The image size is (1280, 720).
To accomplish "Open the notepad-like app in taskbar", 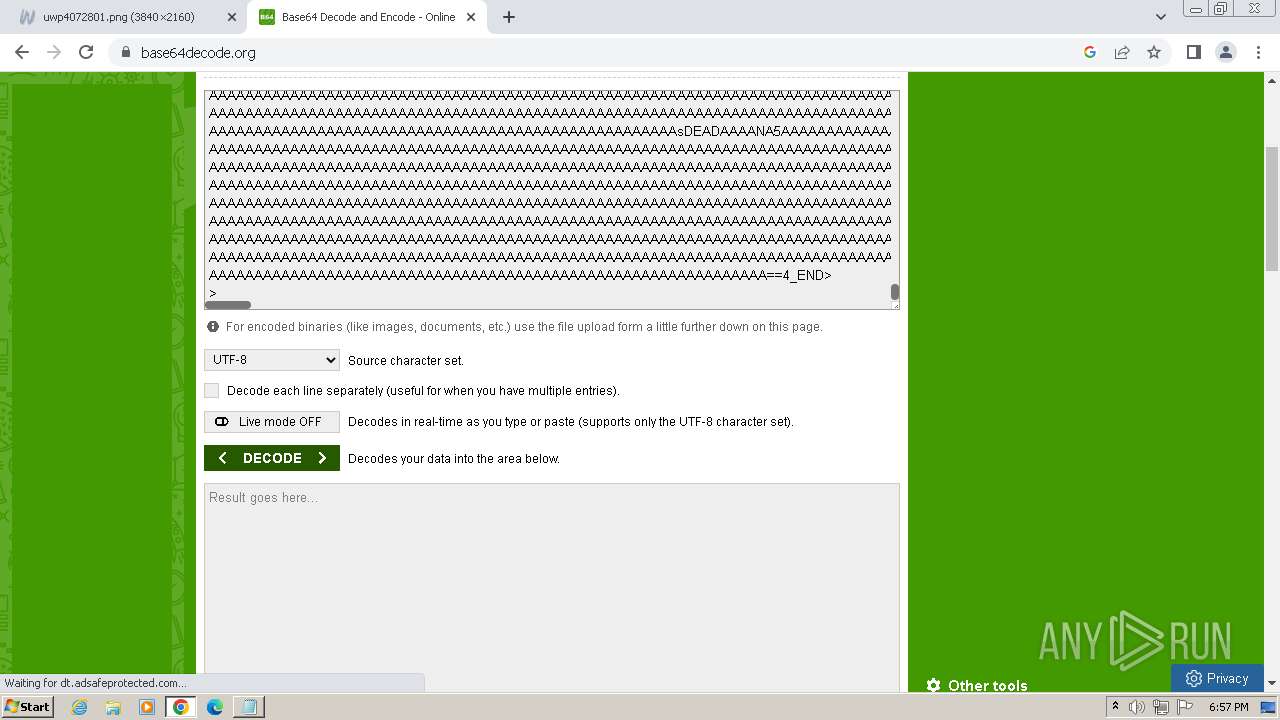I will point(248,707).
